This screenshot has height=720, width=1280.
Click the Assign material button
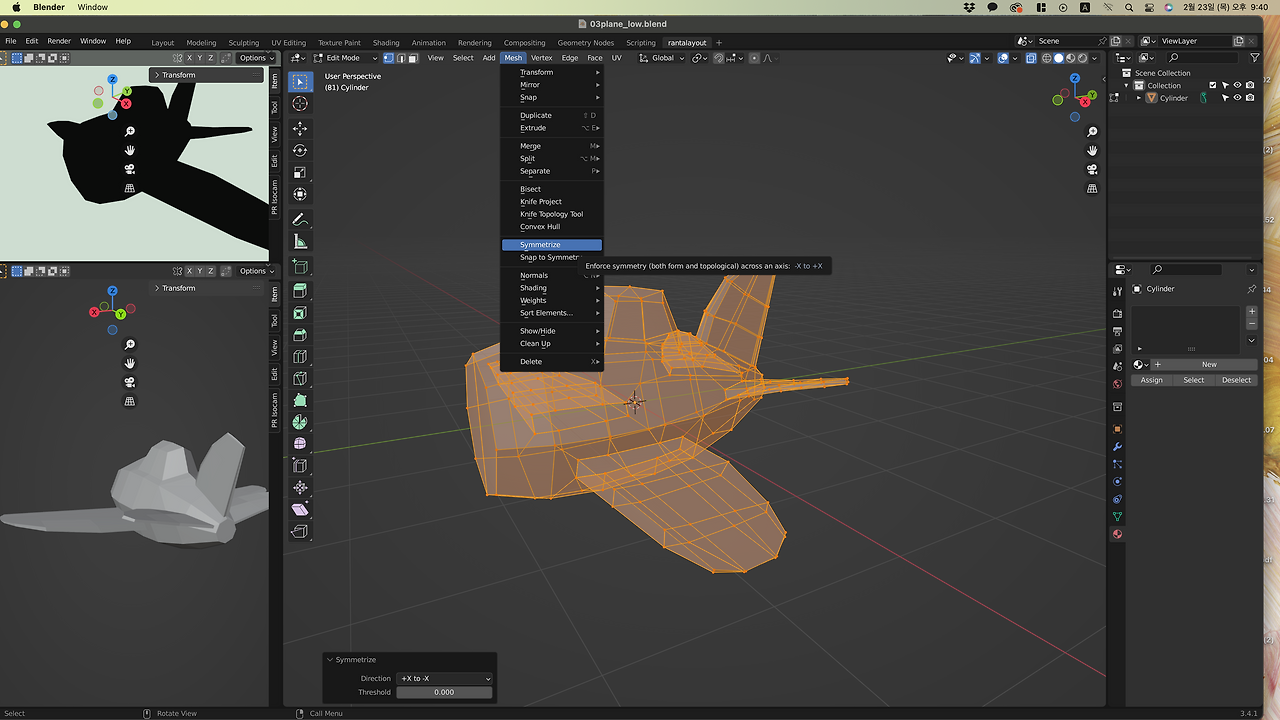(x=1152, y=380)
